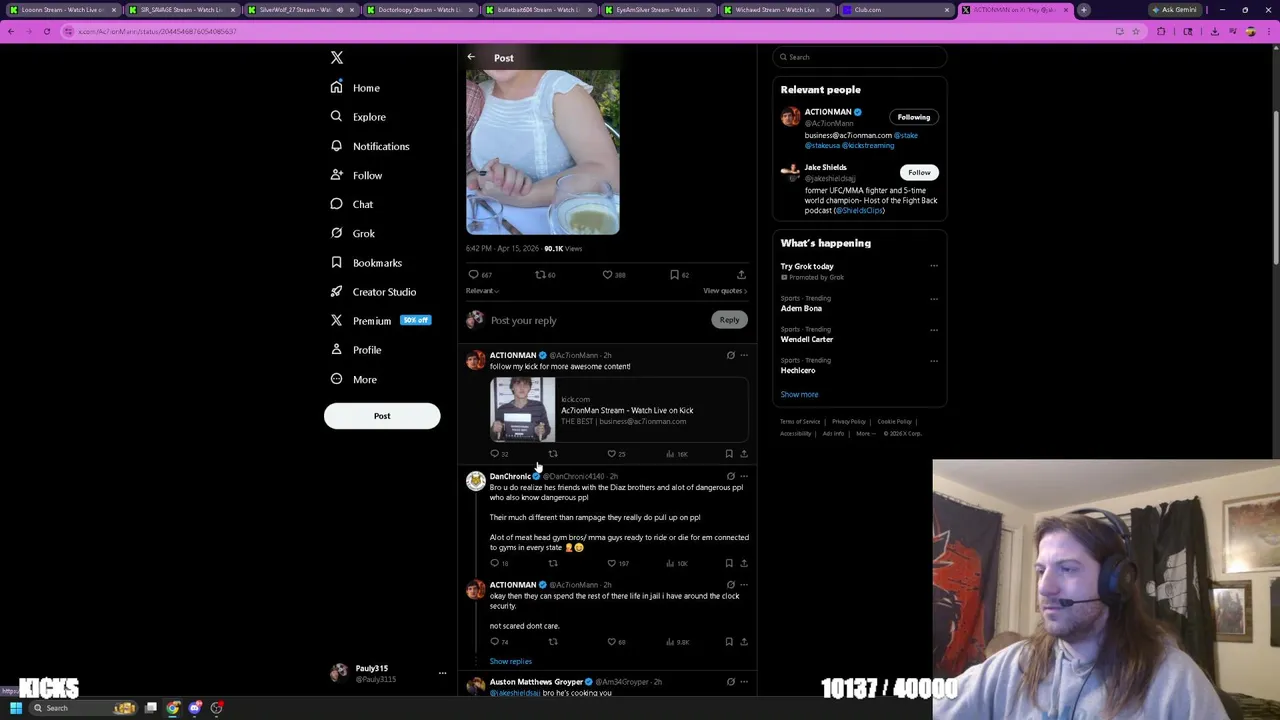Share DanChronic's reply
The width and height of the screenshot is (1280, 720).
[x=744, y=564]
